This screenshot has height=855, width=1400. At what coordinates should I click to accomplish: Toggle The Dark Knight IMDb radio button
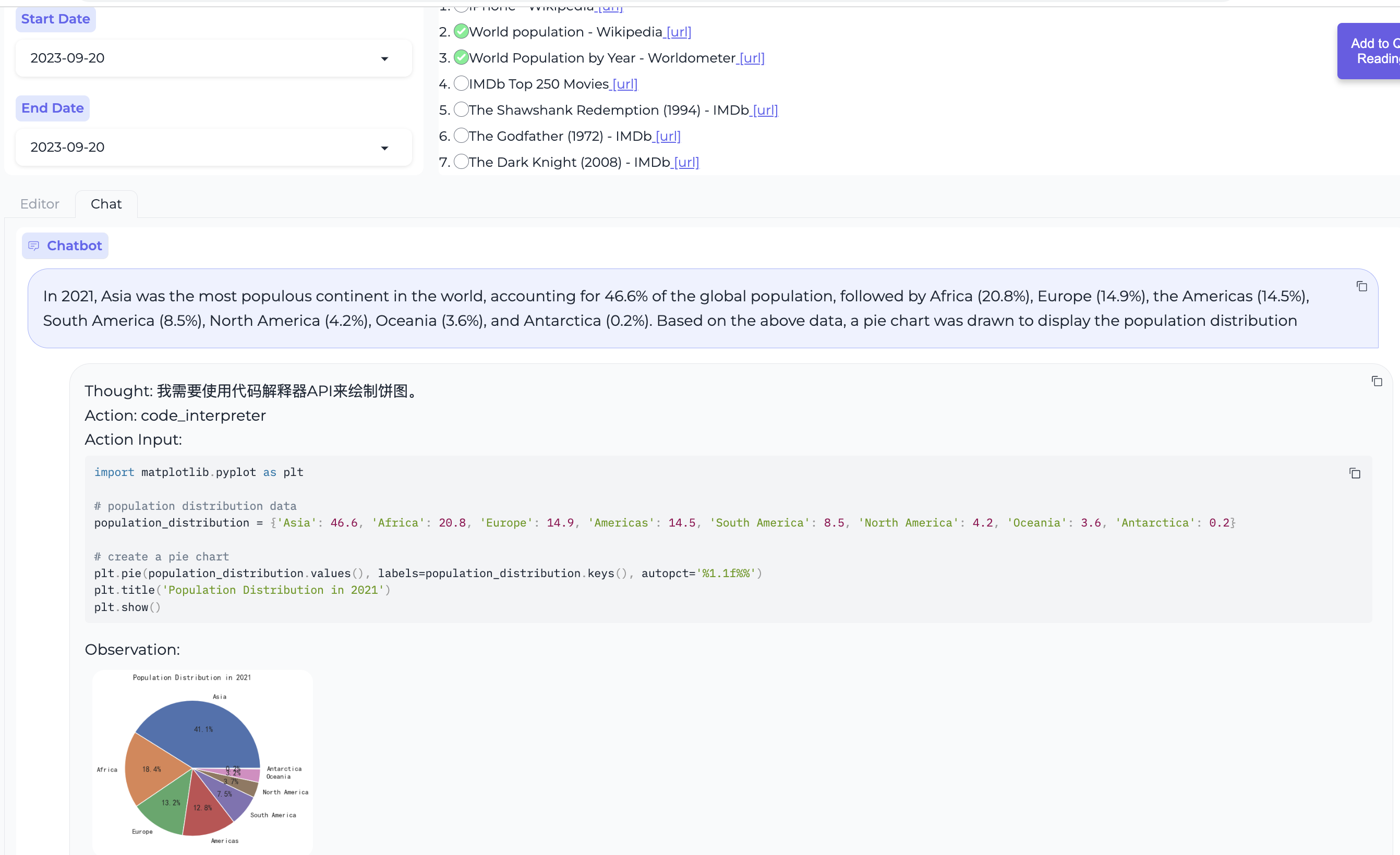(x=460, y=162)
